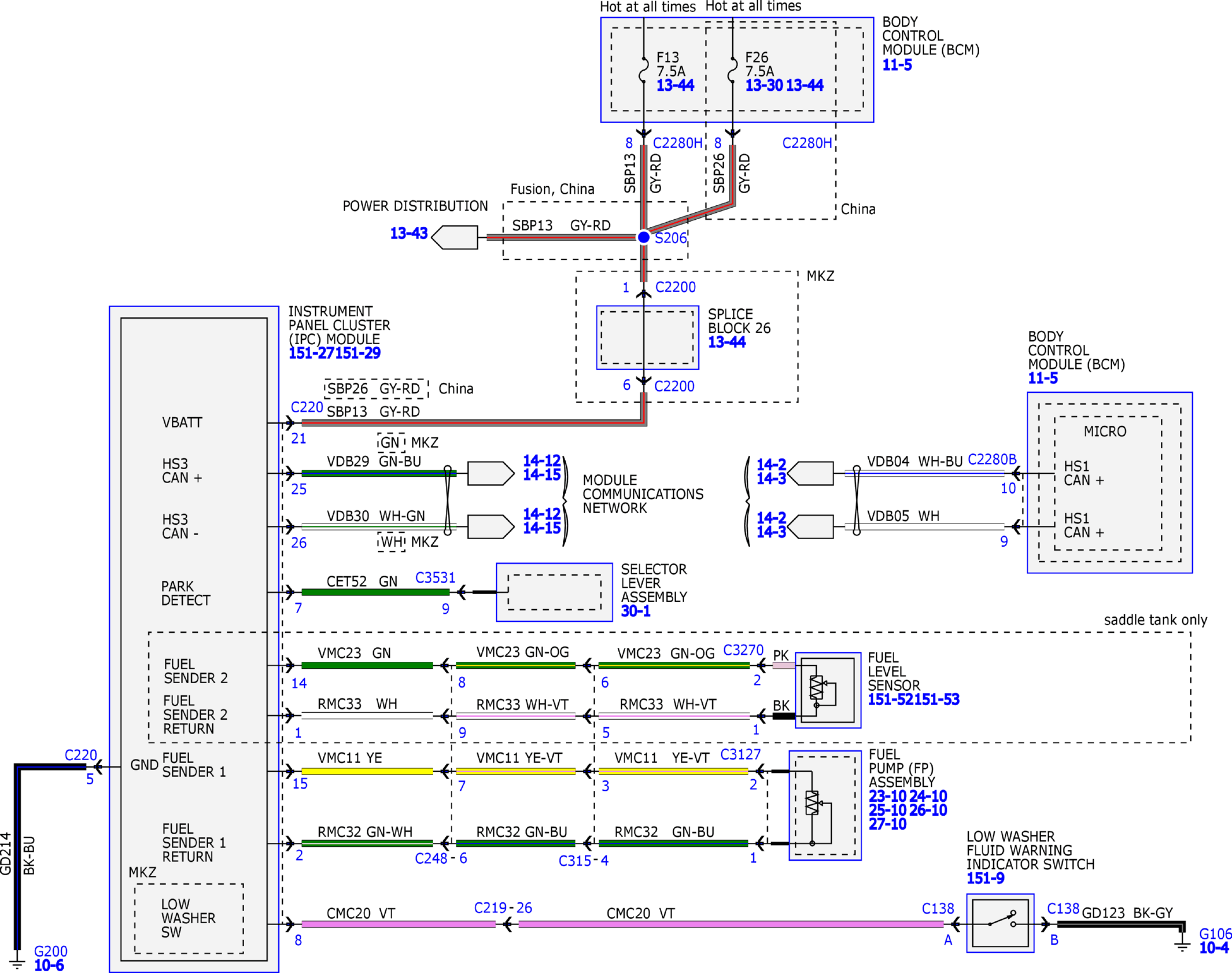Select the CMC20 VT wire from IPC pin 8

399,924
